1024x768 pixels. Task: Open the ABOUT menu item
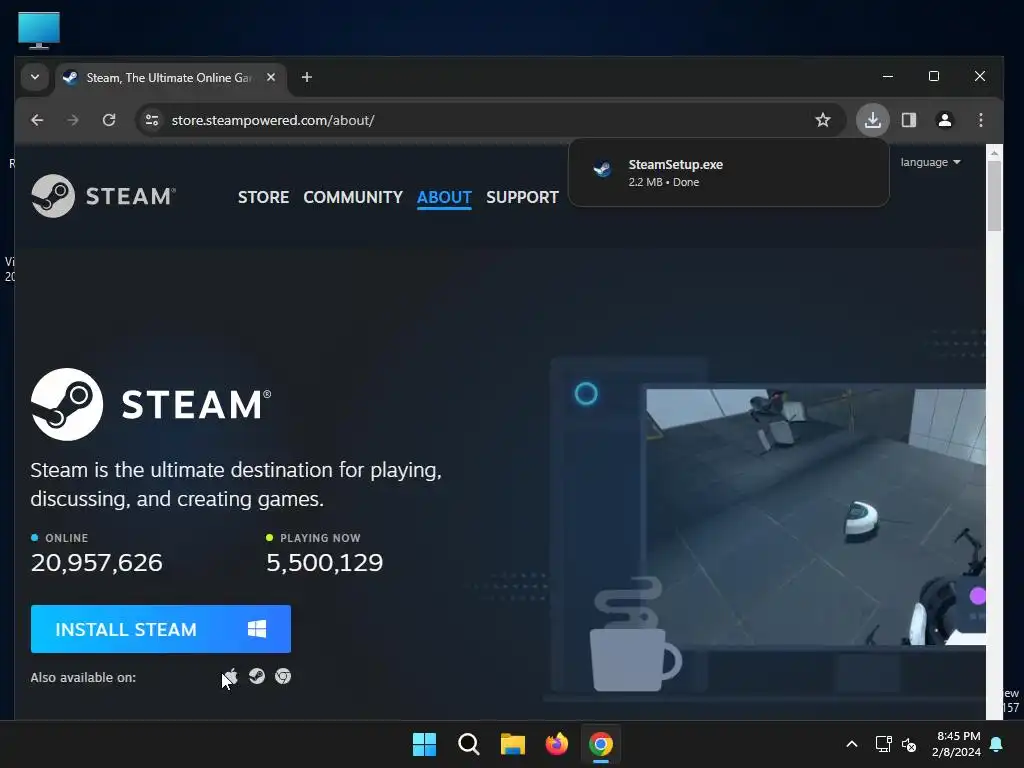(444, 197)
